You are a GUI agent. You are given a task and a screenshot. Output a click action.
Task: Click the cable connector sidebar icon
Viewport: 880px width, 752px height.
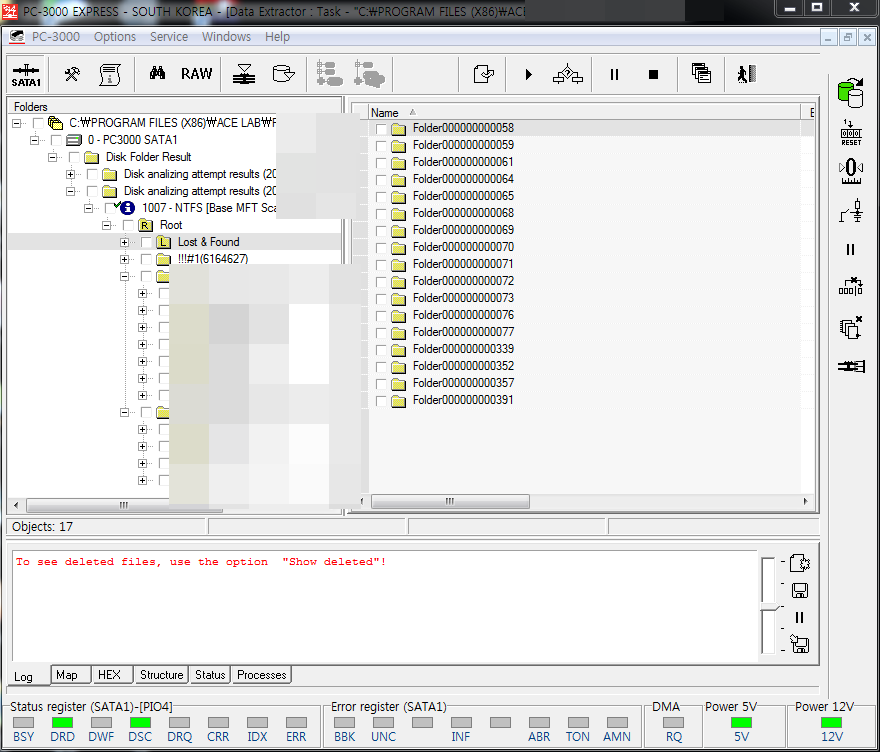(851, 366)
